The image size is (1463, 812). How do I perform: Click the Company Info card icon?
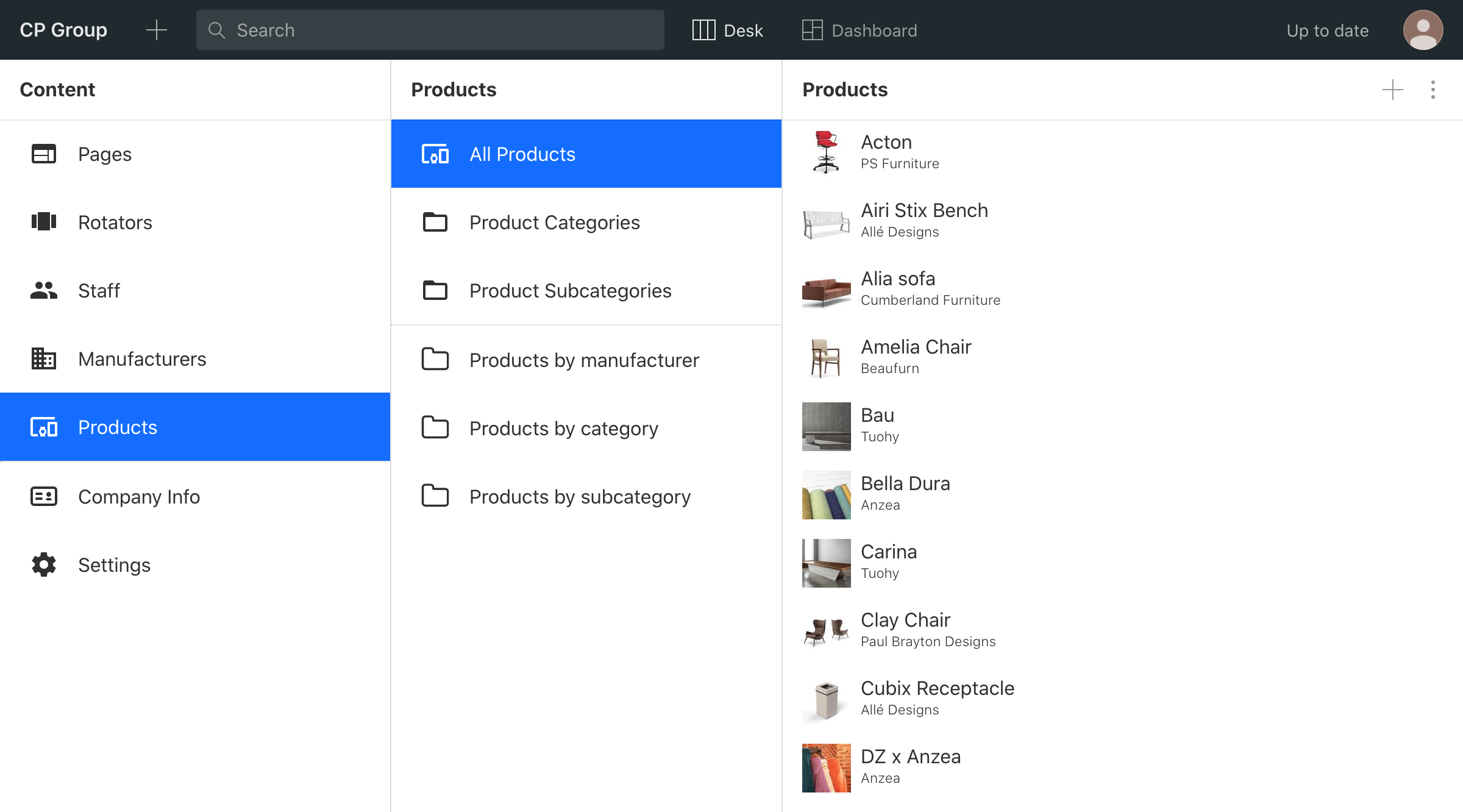[x=44, y=496]
